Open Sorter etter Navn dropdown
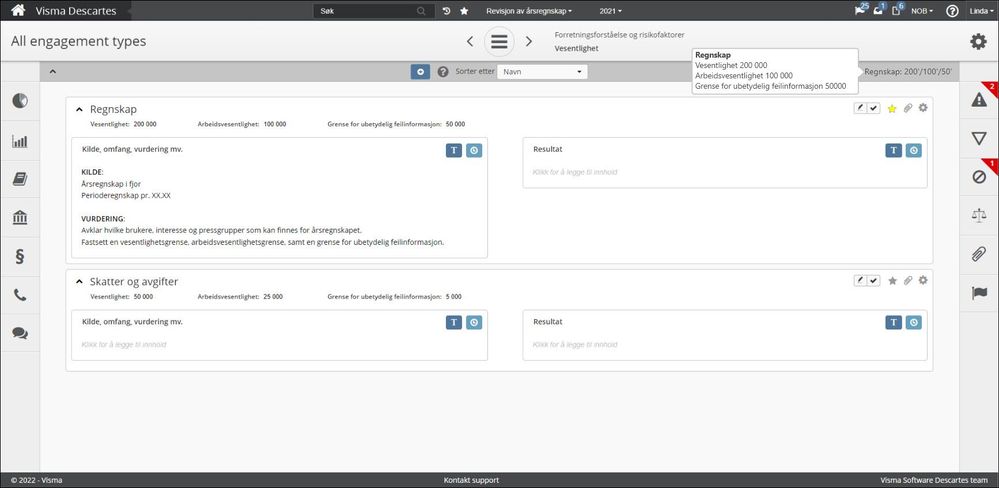Image resolution: width=999 pixels, height=488 pixels. click(542, 72)
